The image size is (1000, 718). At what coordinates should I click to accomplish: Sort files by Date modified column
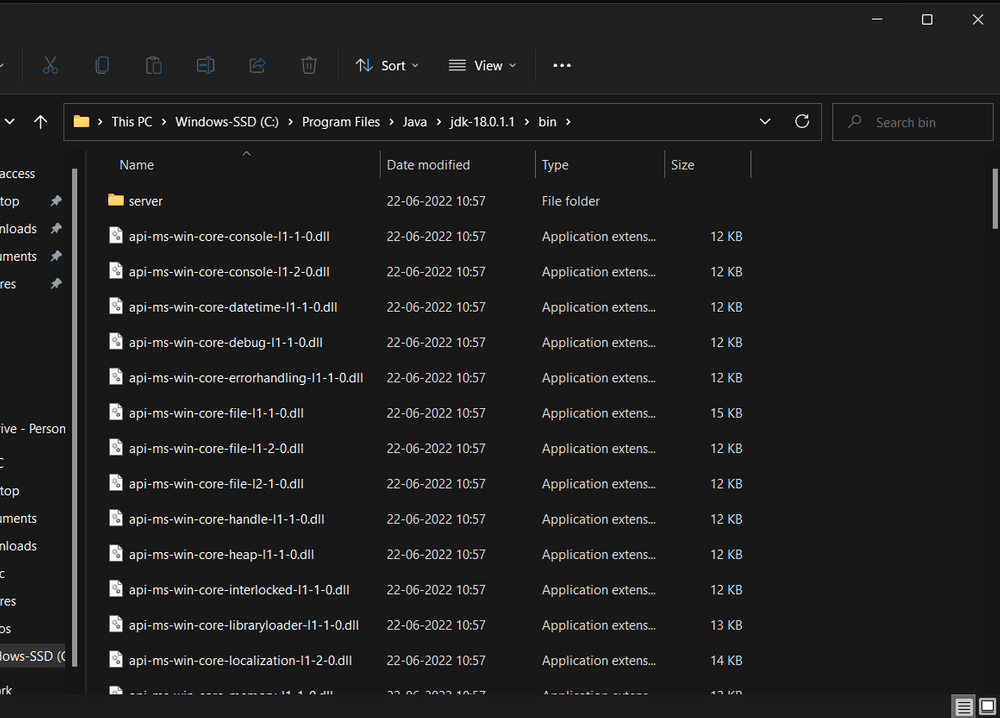[428, 165]
